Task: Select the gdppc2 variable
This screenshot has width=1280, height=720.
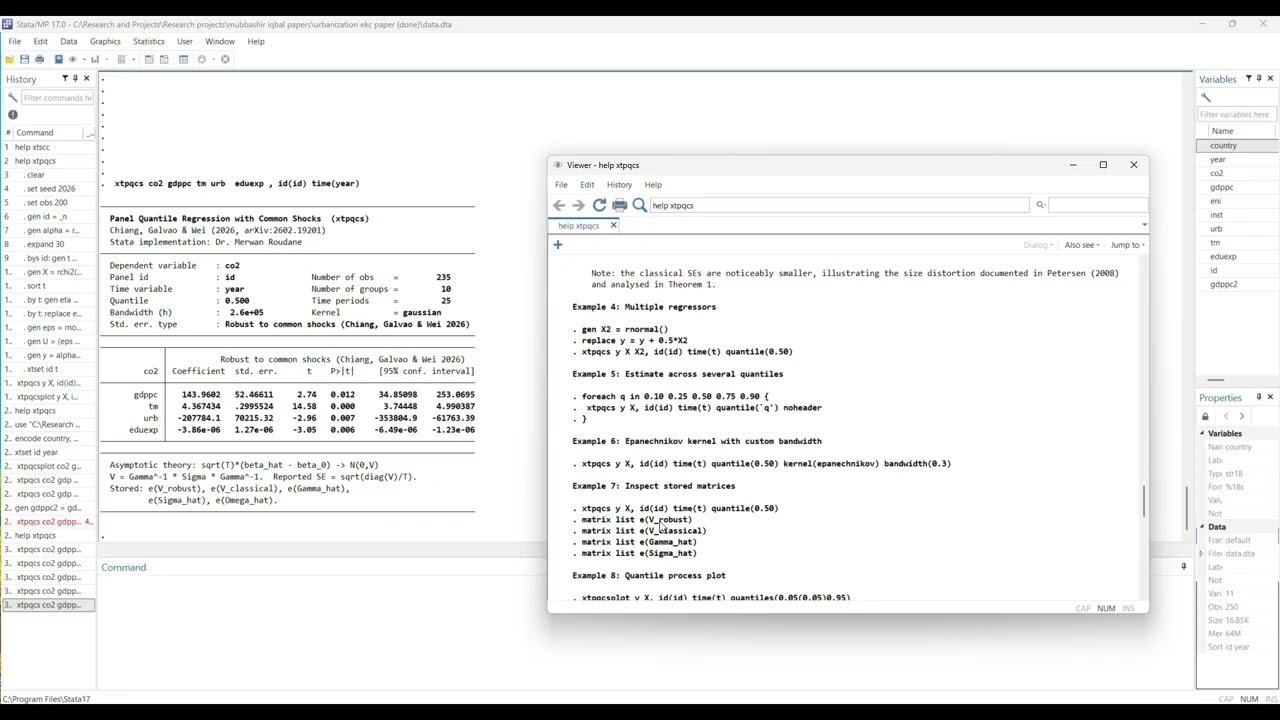Action: click(1236, 285)
